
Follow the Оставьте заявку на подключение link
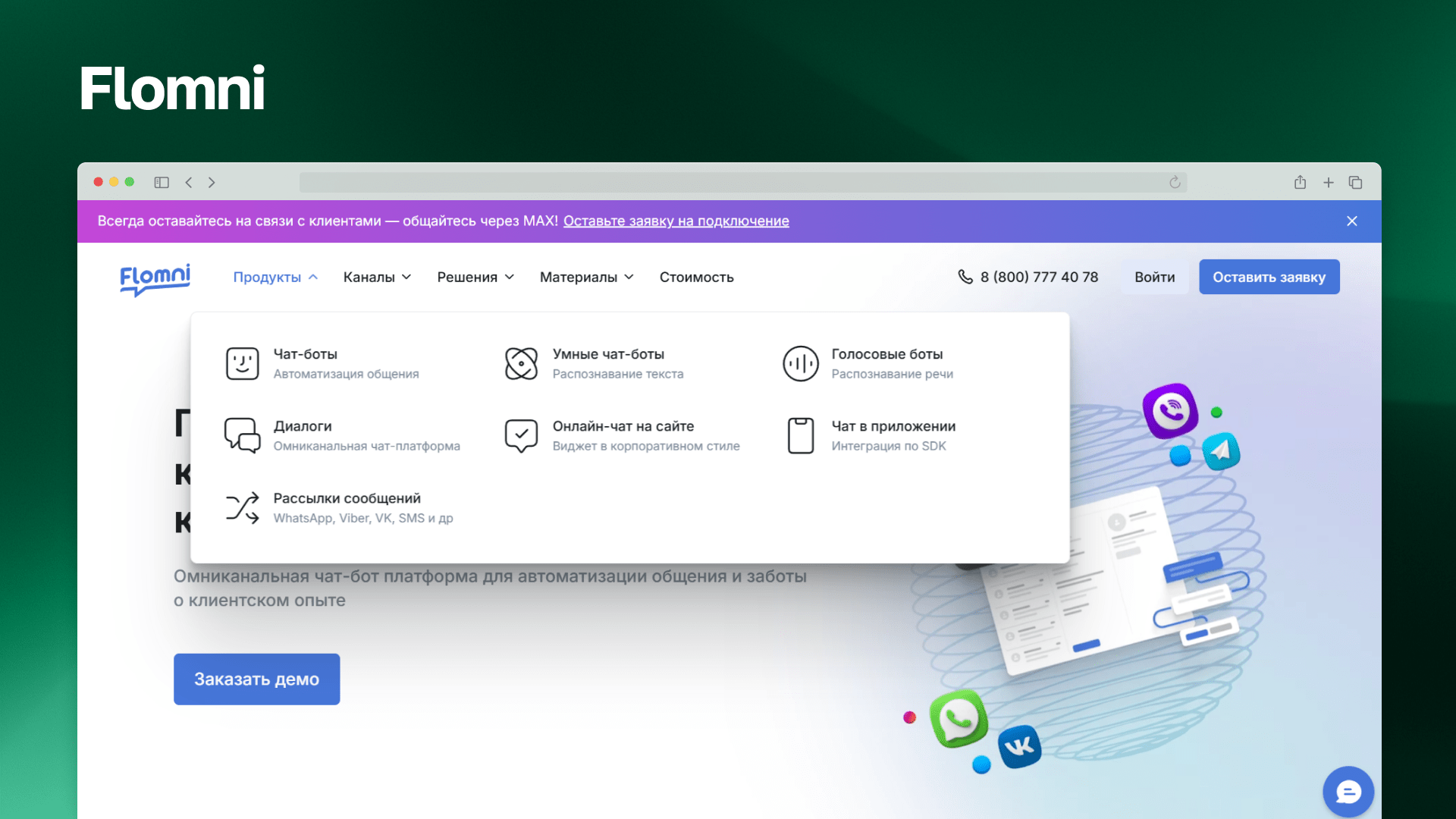[676, 221]
